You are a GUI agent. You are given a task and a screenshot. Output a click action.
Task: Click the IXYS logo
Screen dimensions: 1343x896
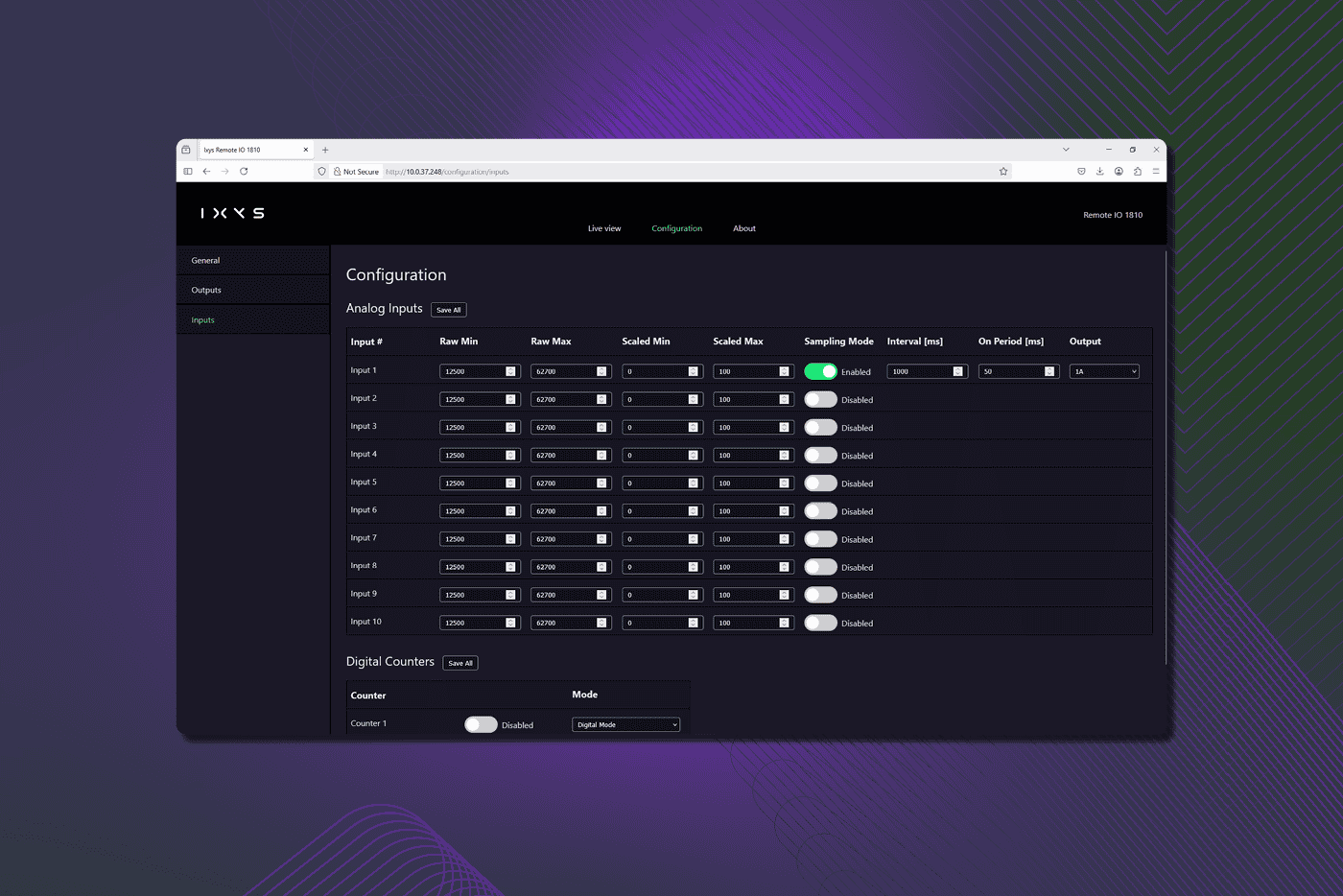point(232,213)
